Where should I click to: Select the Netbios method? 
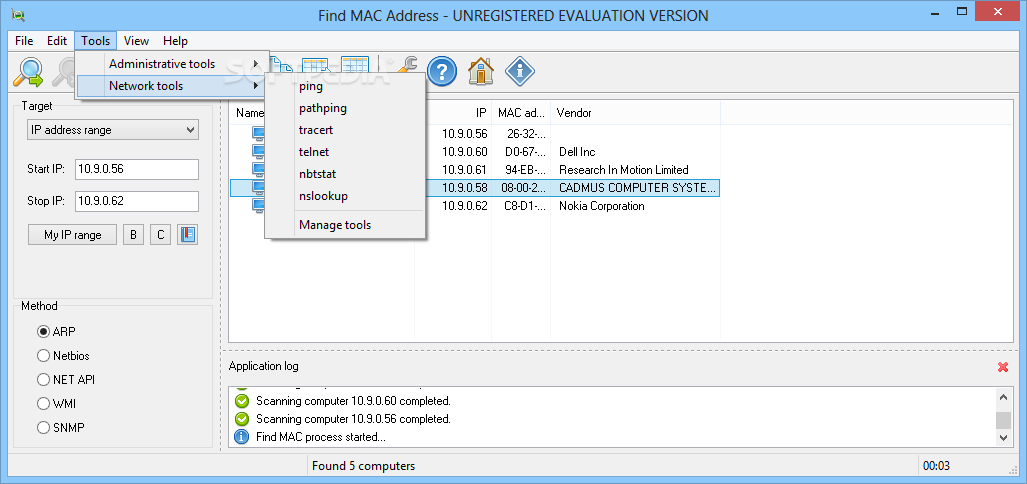64,356
